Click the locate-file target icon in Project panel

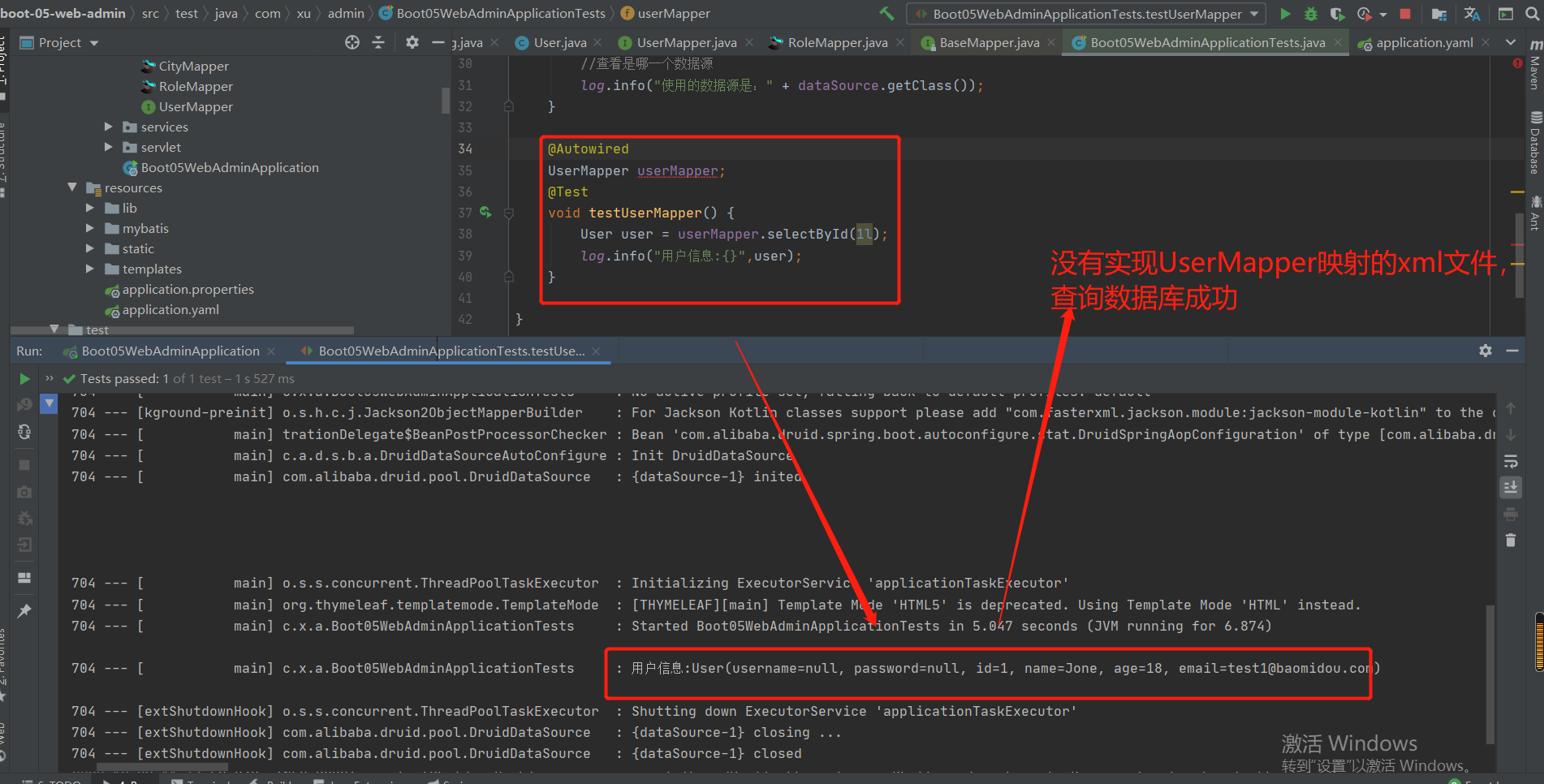[x=352, y=42]
